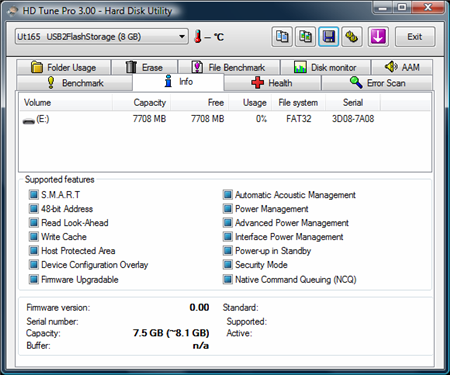
Task: Click the Write Cache checkbox
Action: pyautogui.click(x=34, y=237)
